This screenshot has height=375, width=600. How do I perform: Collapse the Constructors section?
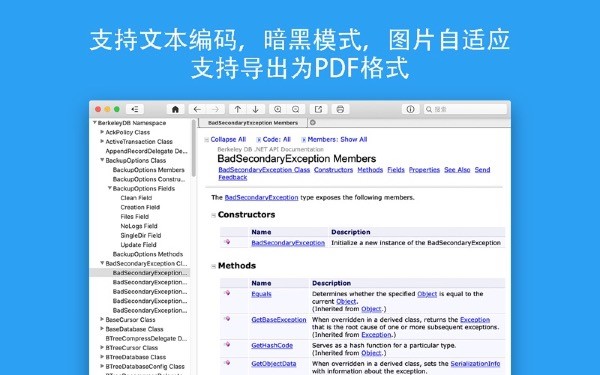[214, 215]
